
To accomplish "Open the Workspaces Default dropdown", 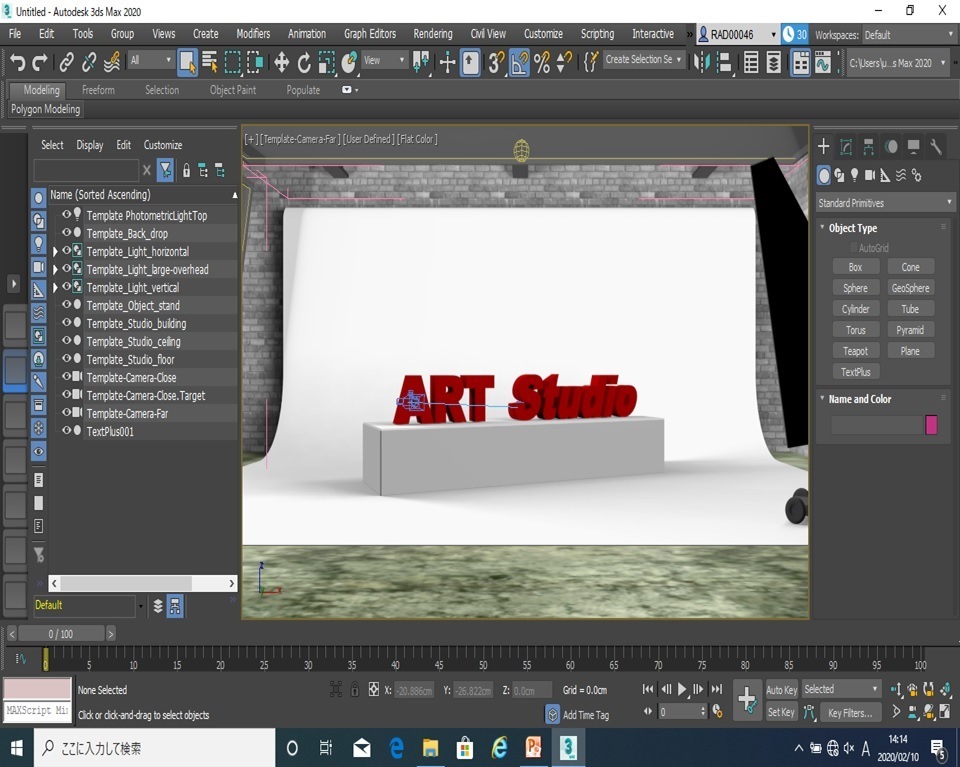I will pyautogui.click(x=907, y=35).
